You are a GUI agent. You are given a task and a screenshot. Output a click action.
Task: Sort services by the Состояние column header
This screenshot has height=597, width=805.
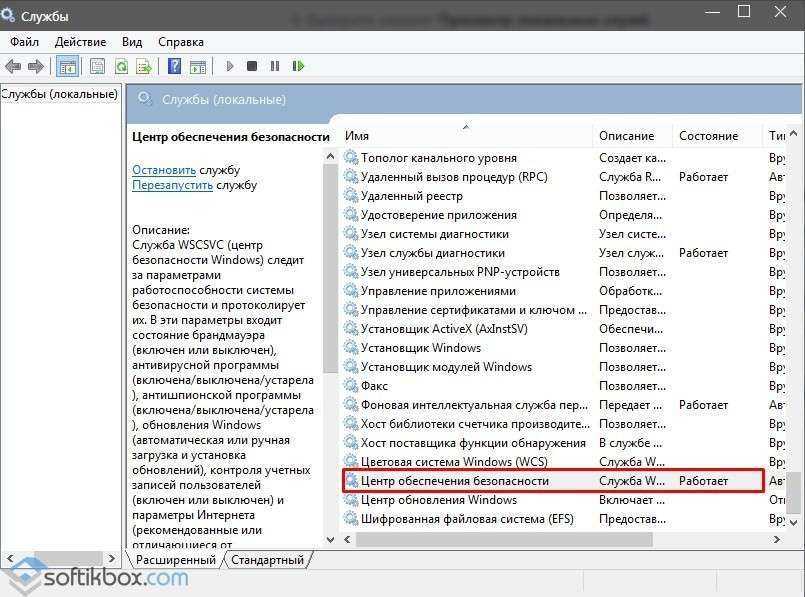click(708, 135)
